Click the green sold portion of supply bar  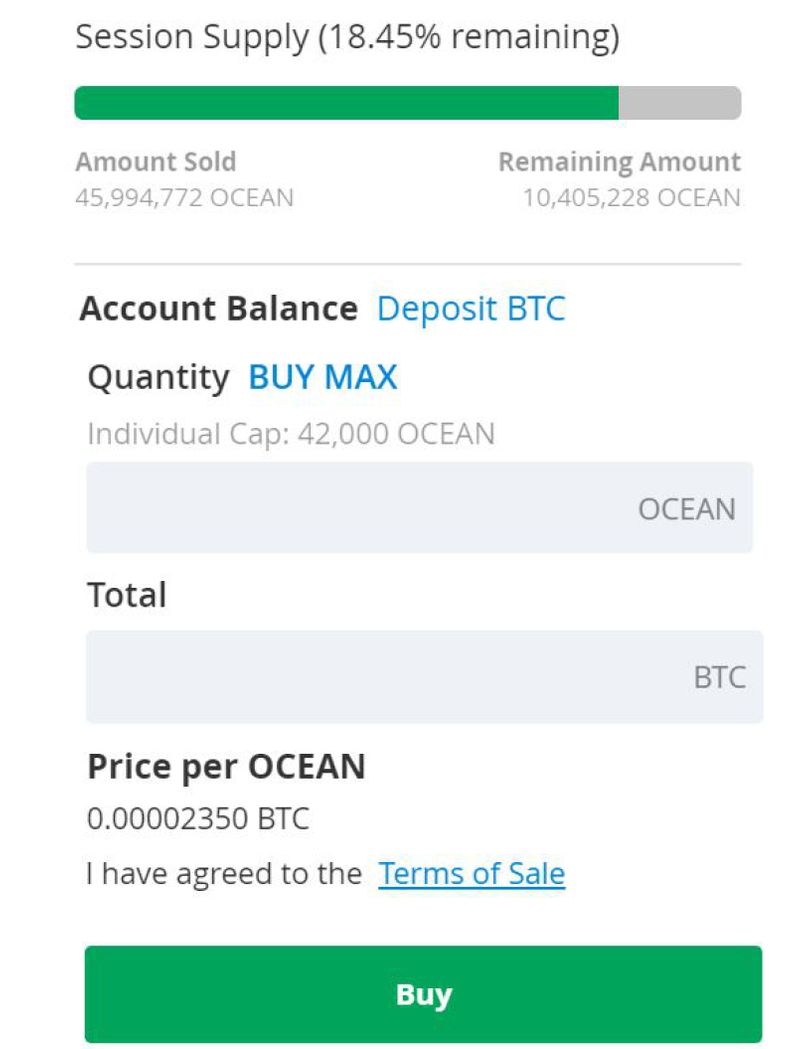(346, 103)
